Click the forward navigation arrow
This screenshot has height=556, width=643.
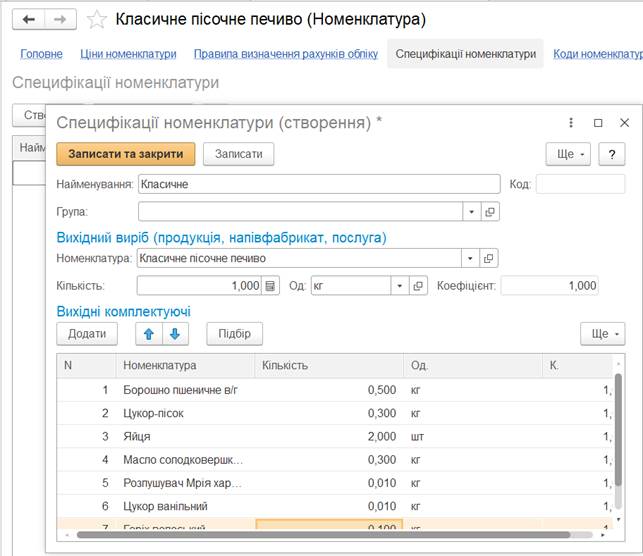pyautogui.click(x=59, y=19)
